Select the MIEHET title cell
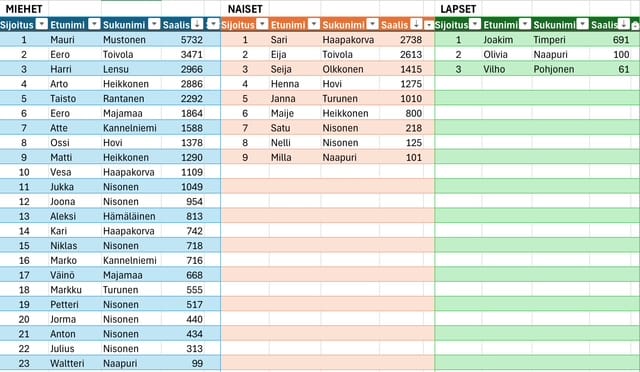Image resolution: width=640 pixels, height=372 pixels. [24, 9]
